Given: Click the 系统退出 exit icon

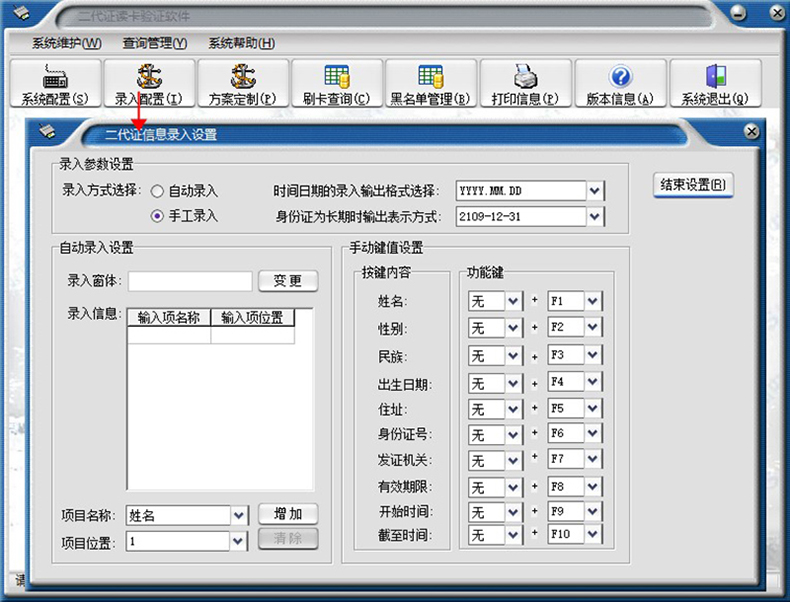Looking at the screenshot, I should click(715, 77).
